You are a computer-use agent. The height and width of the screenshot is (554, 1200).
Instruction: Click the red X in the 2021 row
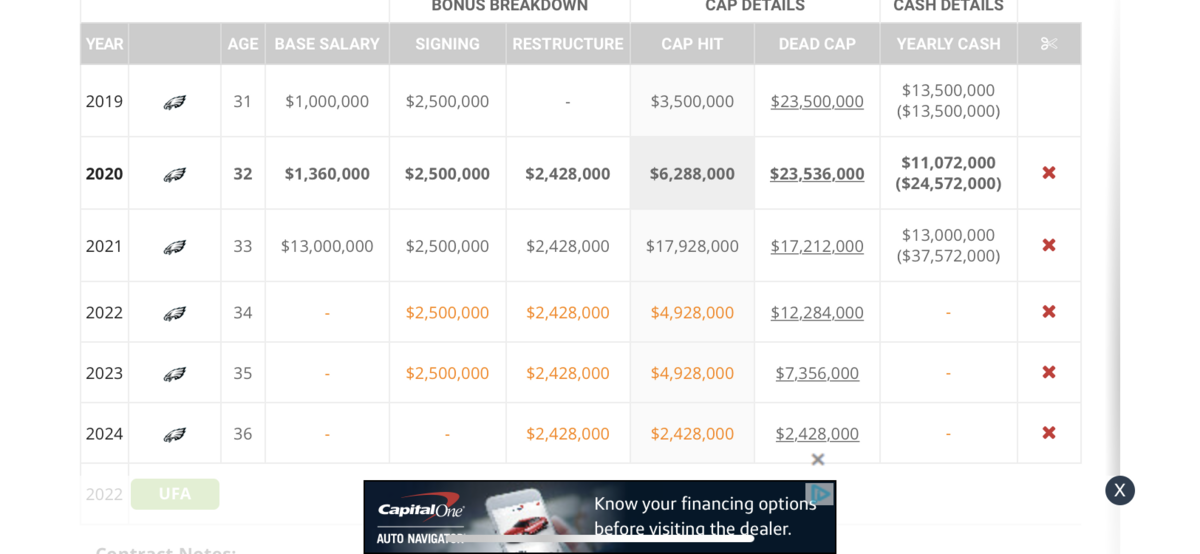tap(1049, 245)
